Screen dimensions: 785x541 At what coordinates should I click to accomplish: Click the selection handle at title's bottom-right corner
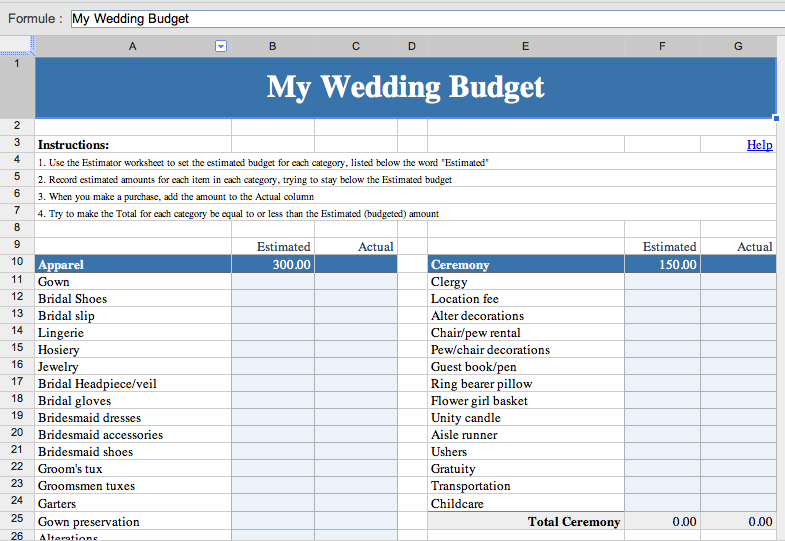pos(776,117)
